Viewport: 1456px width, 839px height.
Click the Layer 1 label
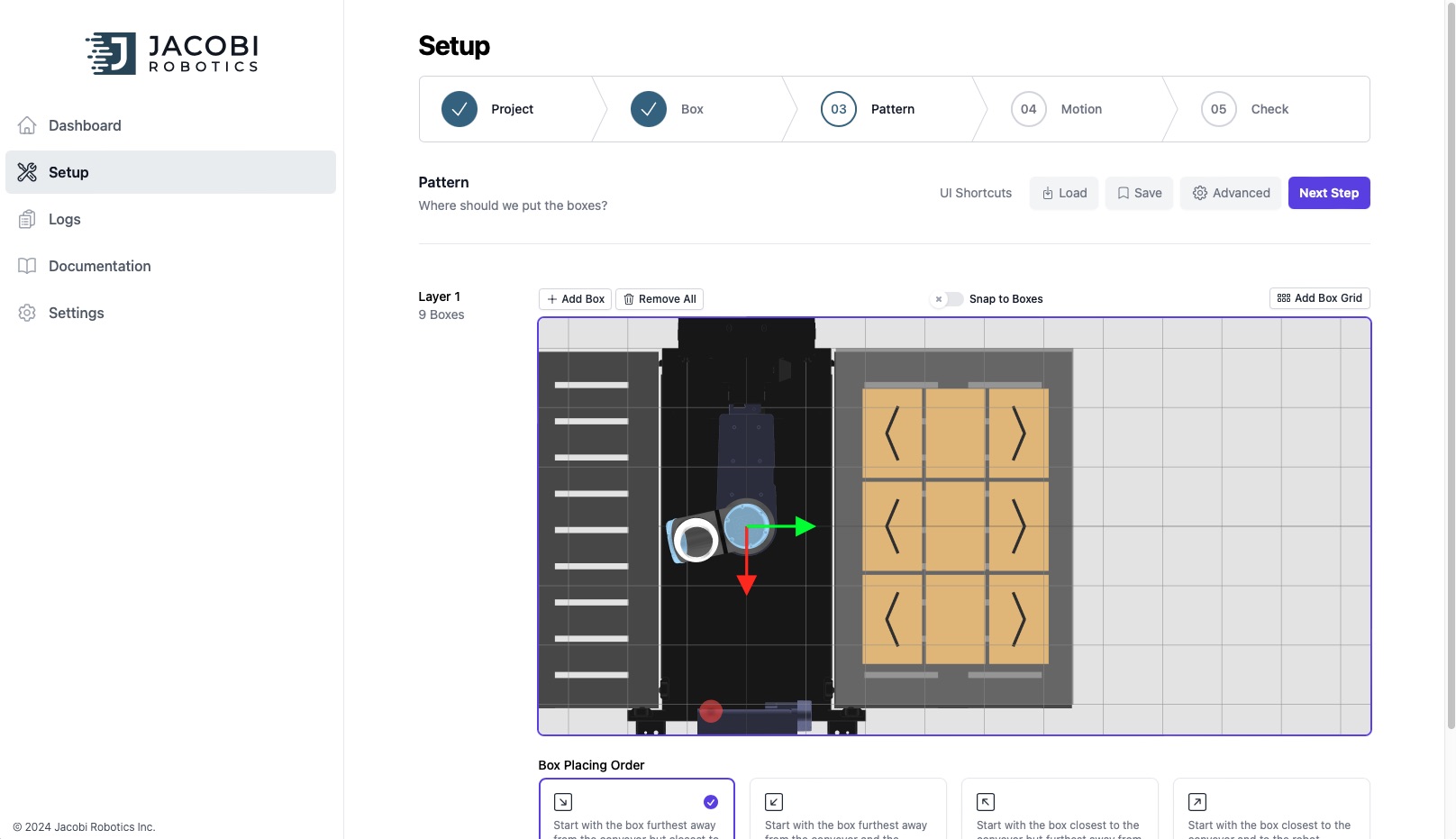pyautogui.click(x=440, y=296)
